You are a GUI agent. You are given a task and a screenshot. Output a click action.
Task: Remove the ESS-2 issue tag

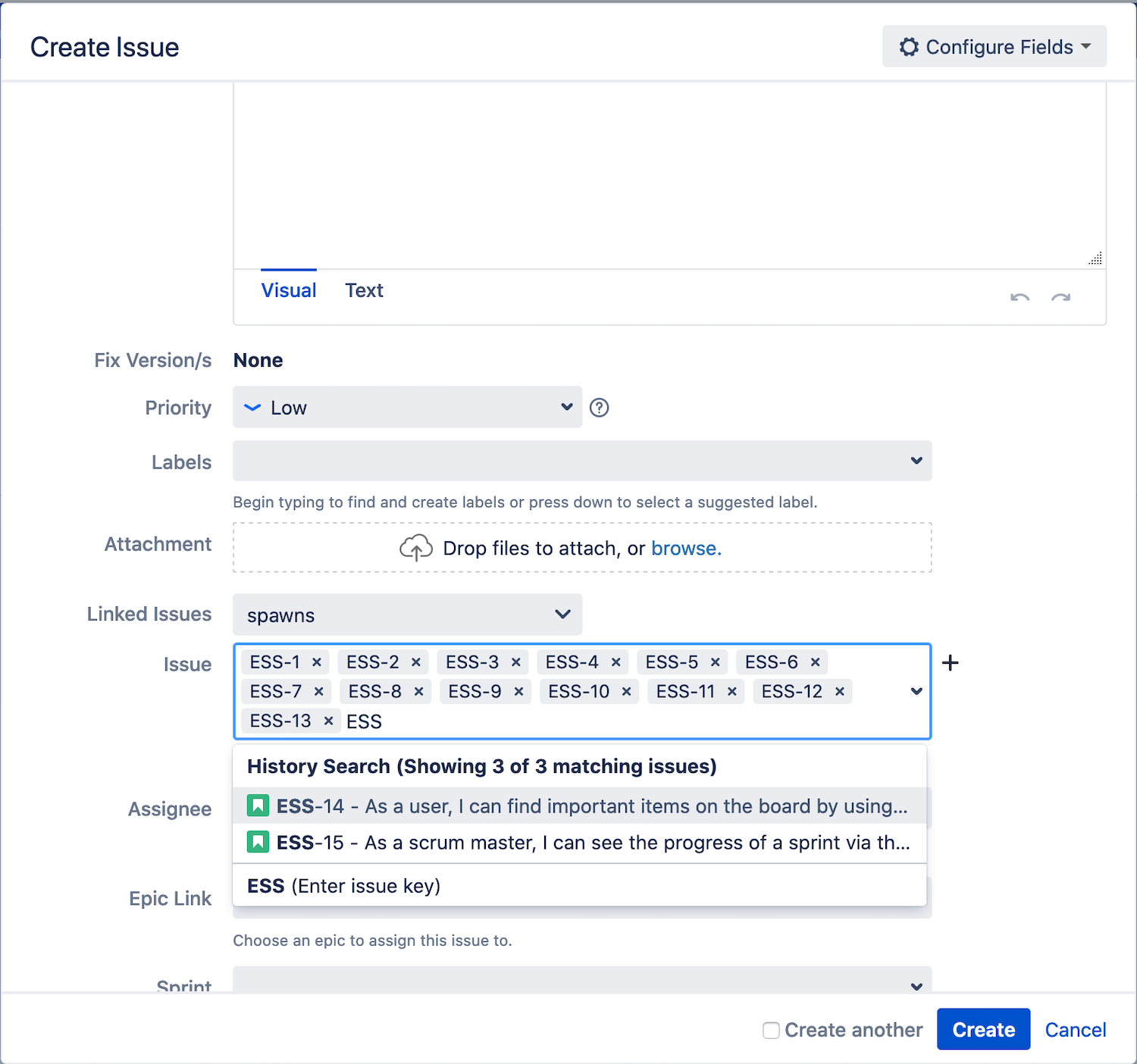click(x=416, y=662)
